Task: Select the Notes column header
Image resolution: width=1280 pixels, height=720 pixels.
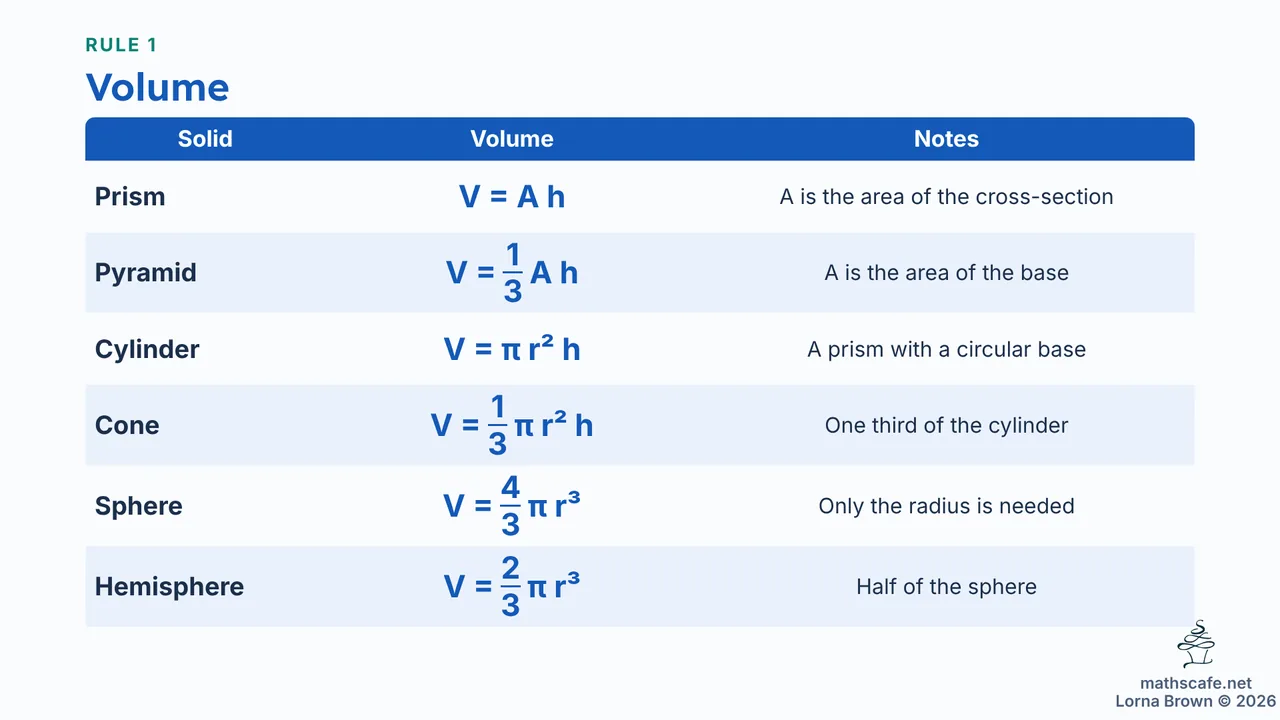Action: pyautogui.click(x=946, y=139)
